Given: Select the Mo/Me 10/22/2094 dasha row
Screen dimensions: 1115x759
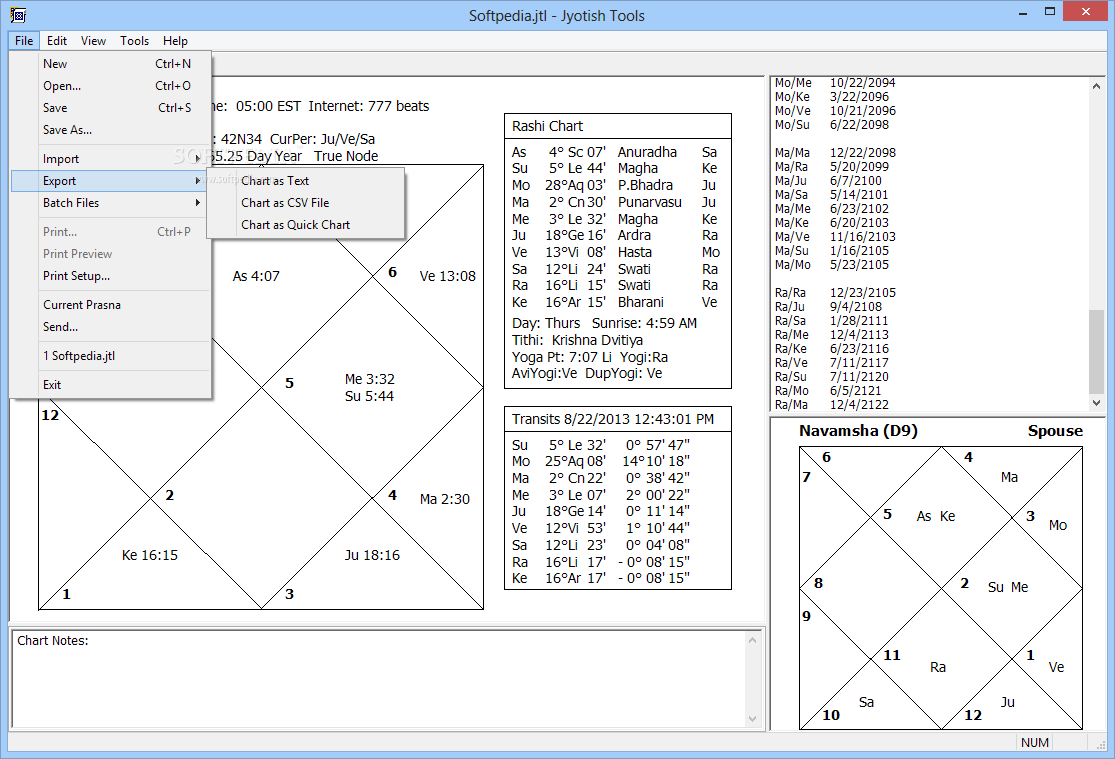Looking at the screenshot, I should click(x=835, y=83).
